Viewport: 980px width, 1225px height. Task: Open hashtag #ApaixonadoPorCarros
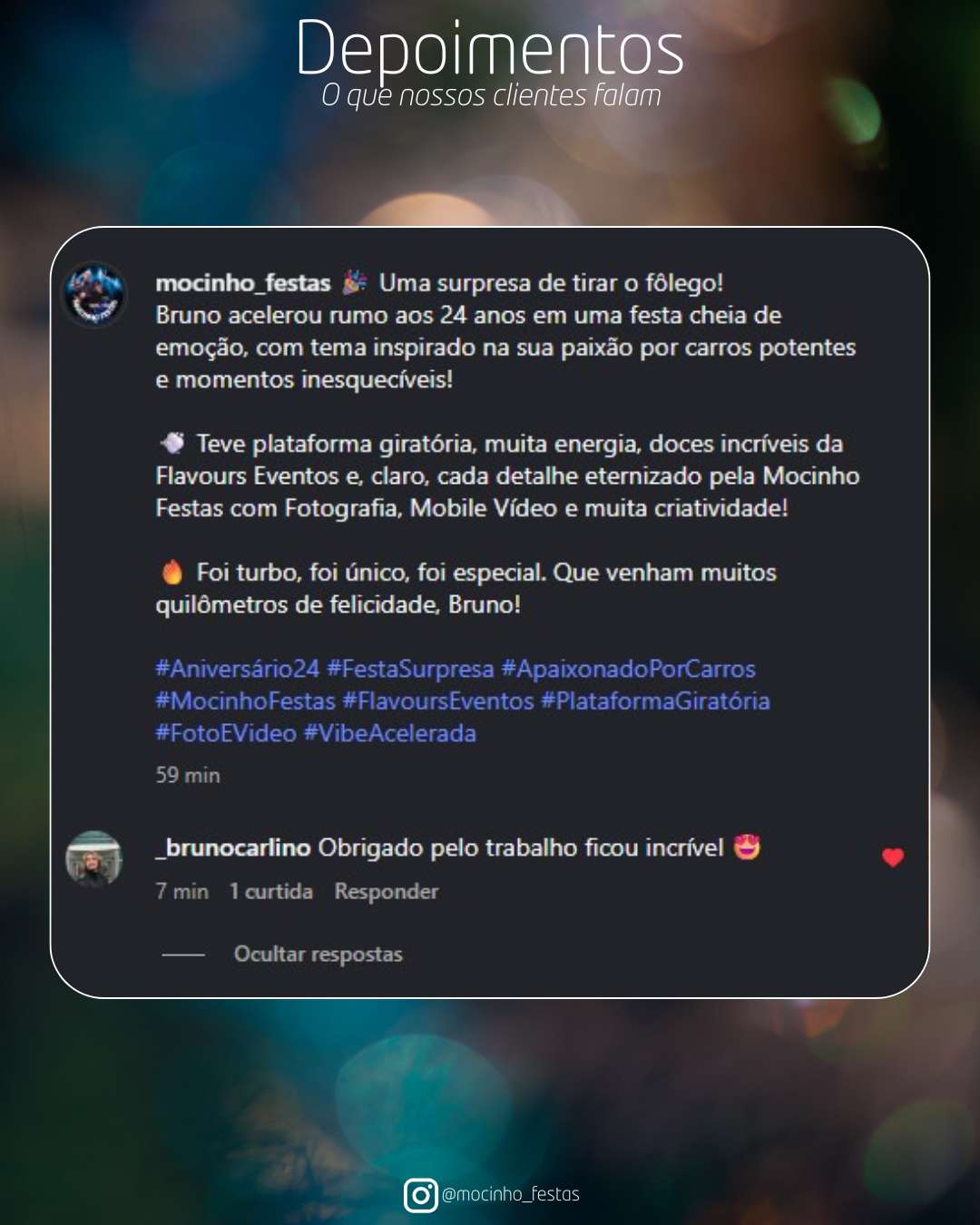[629, 669]
